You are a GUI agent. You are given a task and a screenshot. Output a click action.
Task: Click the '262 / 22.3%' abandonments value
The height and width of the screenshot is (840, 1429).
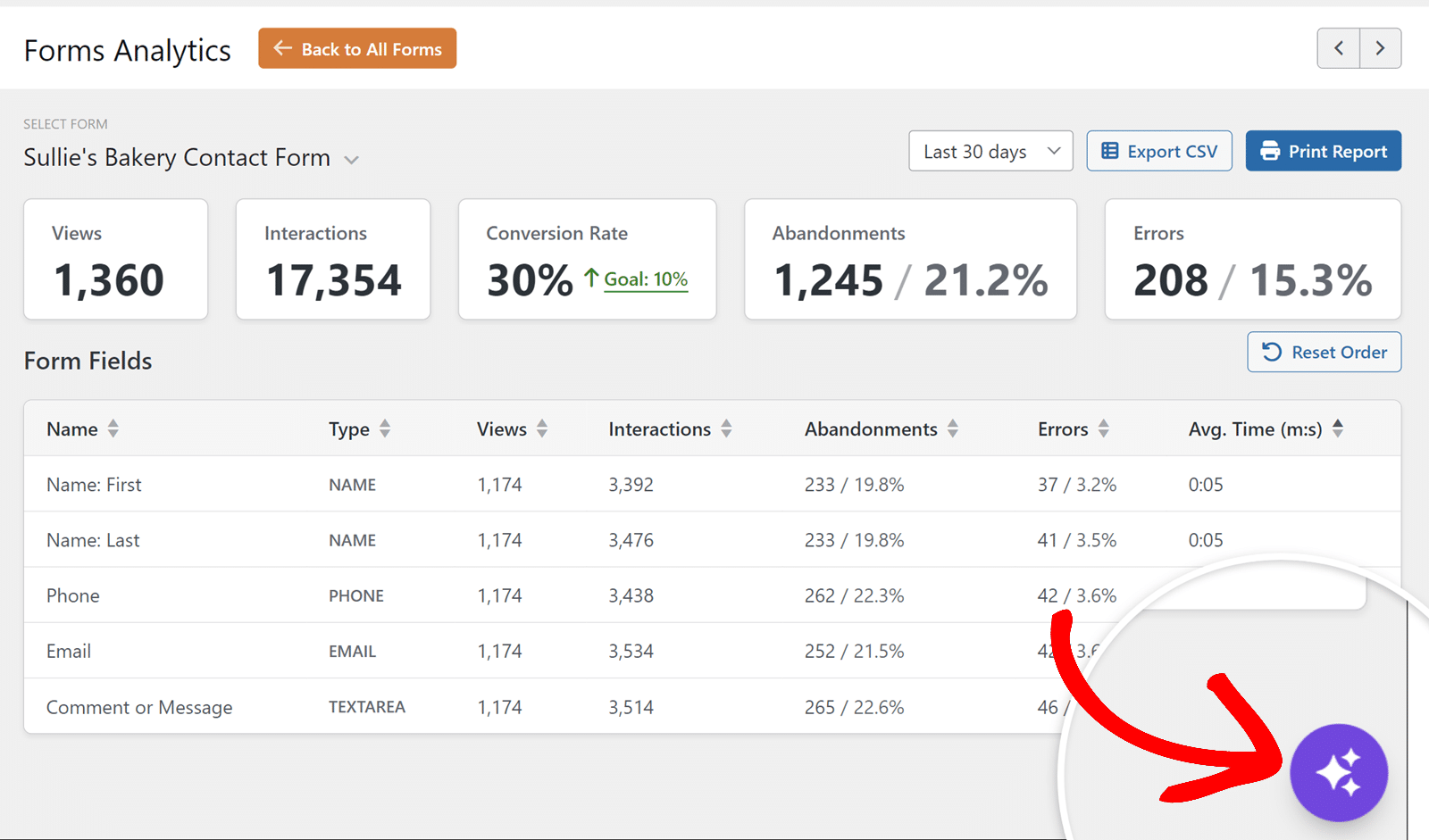pos(854,595)
